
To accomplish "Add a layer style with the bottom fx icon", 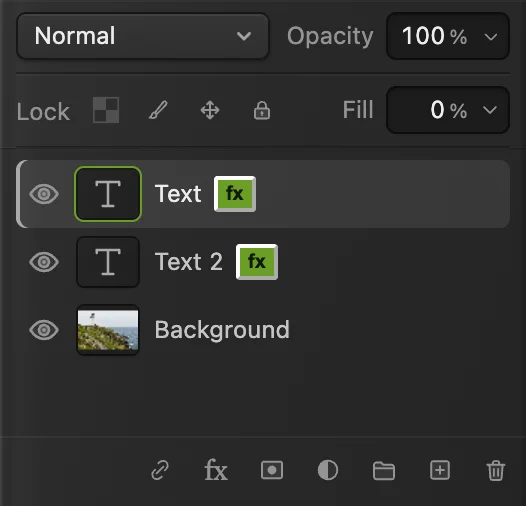I will (216, 470).
